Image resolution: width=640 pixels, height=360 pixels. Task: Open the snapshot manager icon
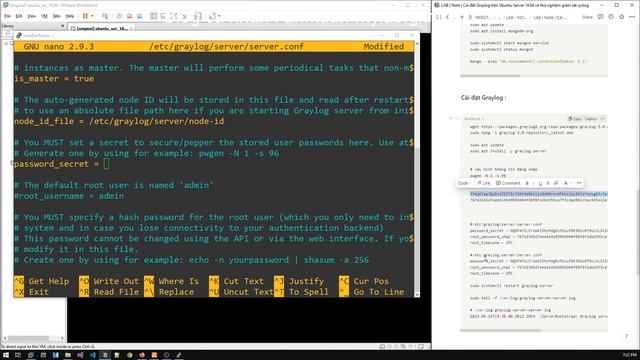click(140, 16)
